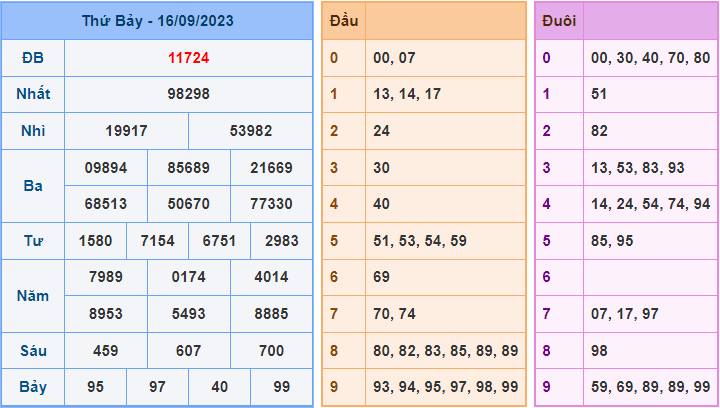
Task: Click the Đầu row 3 value 30
Action: (381, 168)
